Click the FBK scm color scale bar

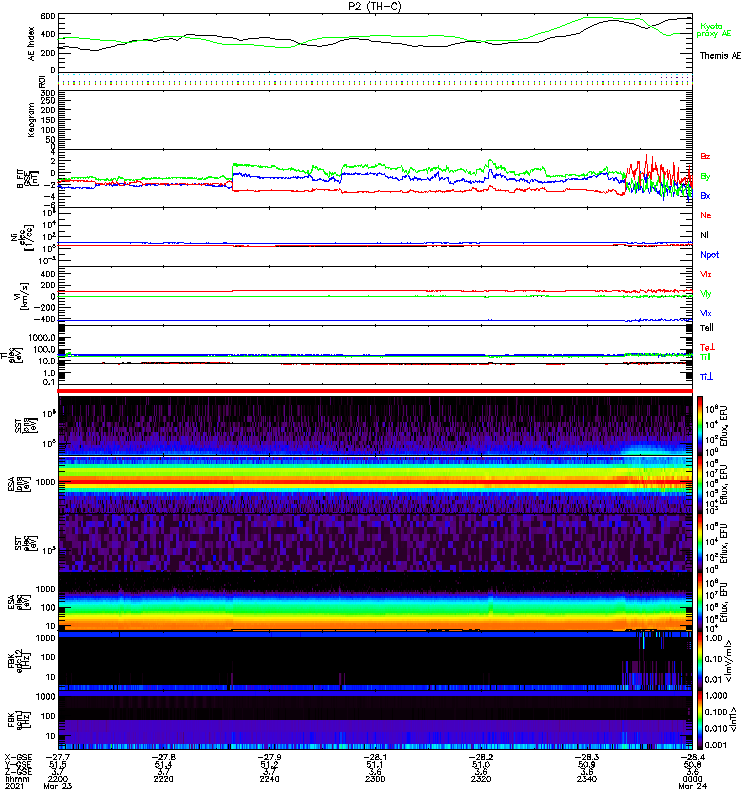(700, 720)
